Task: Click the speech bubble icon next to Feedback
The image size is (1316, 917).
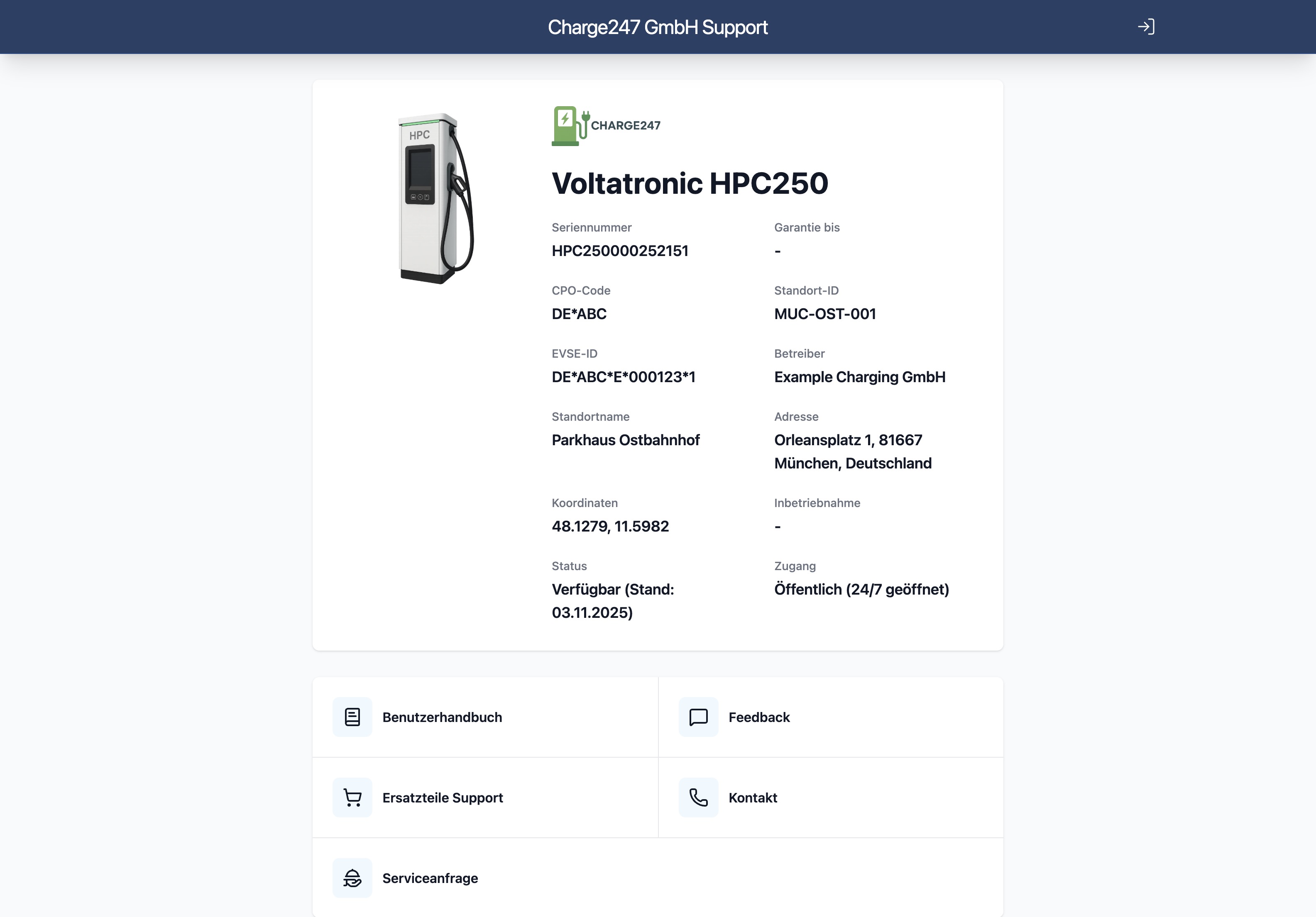Action: click(698, 717)
